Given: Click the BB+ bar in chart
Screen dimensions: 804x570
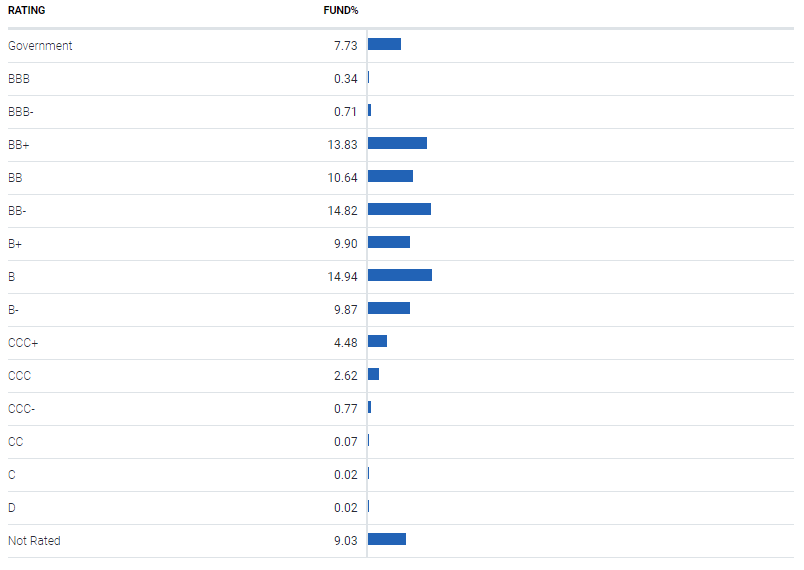Looking at the screenshot, I should [x=397, y=143].
